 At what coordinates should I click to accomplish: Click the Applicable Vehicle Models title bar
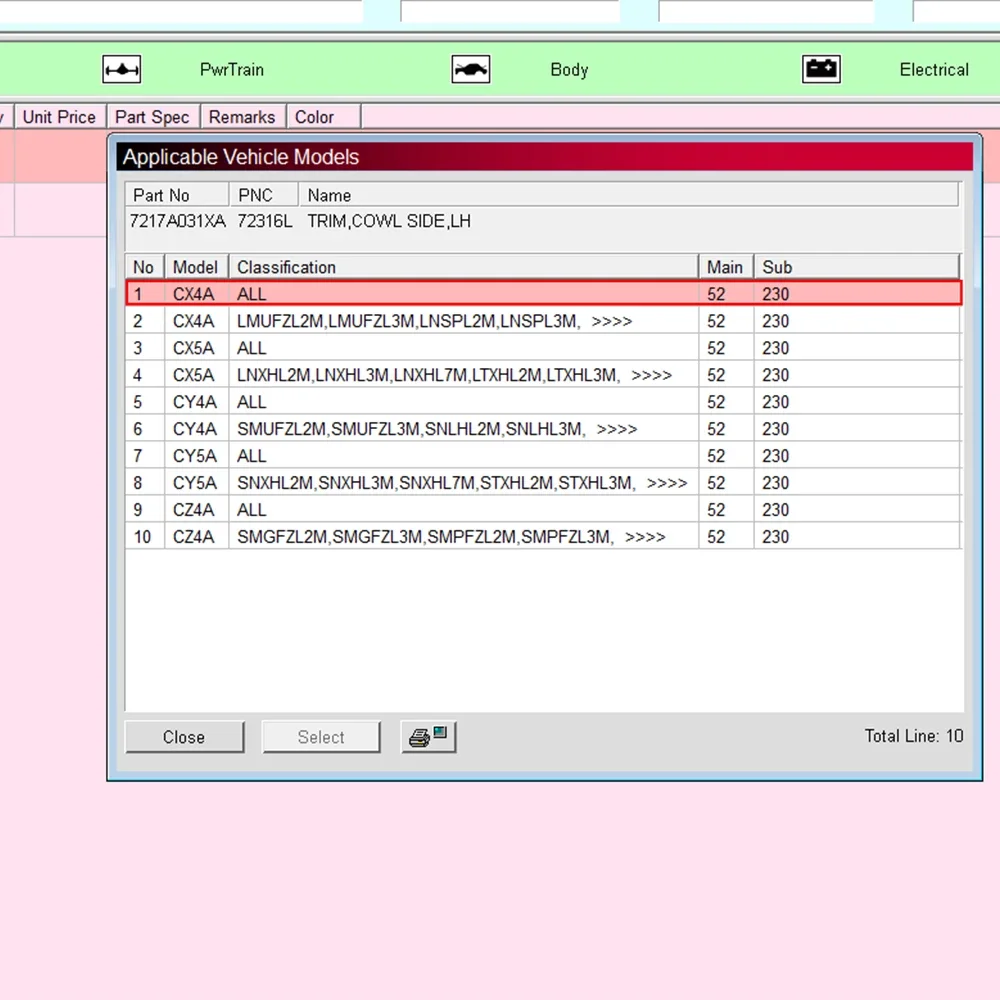(545, 157)
